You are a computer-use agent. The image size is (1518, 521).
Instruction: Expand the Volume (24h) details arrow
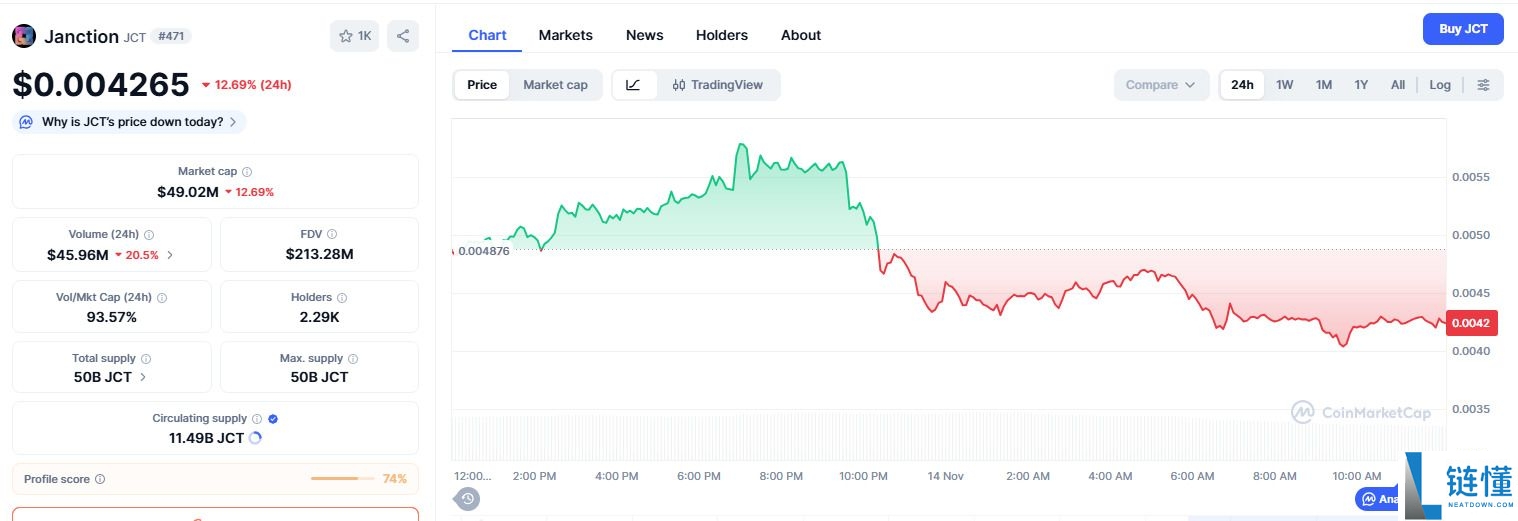tap(170, 255)
